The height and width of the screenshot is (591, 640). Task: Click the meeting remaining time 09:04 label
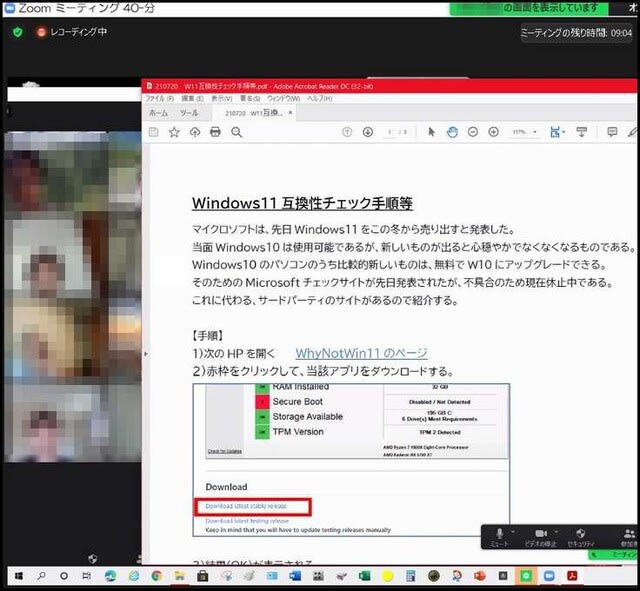pos(576,33)
